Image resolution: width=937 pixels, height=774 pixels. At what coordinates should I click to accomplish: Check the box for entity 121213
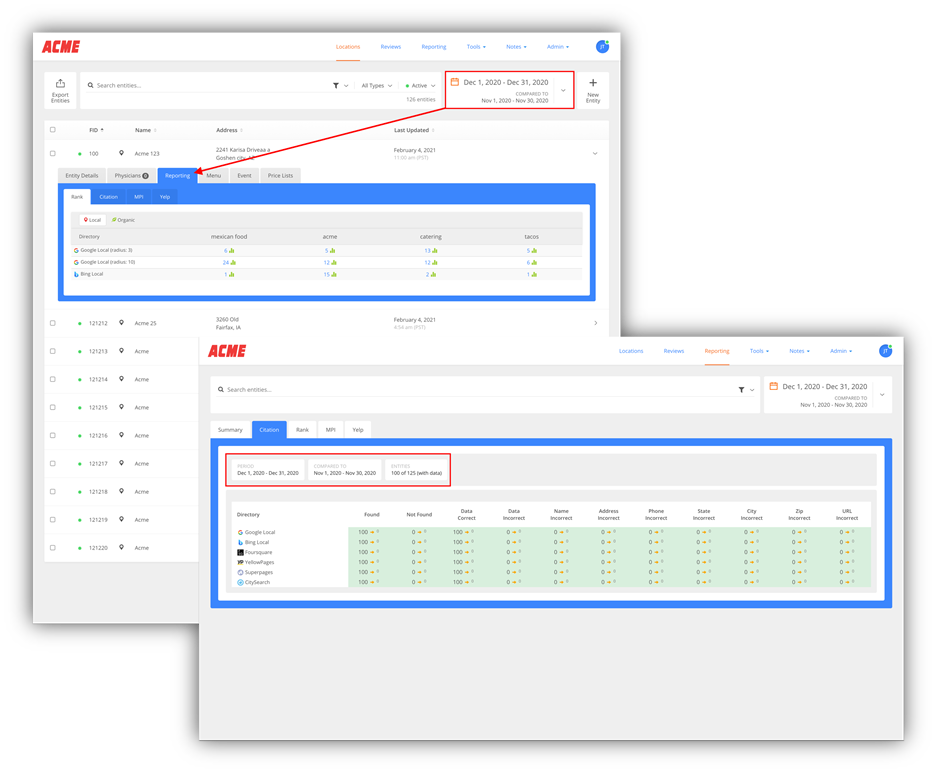pos(53,351)
